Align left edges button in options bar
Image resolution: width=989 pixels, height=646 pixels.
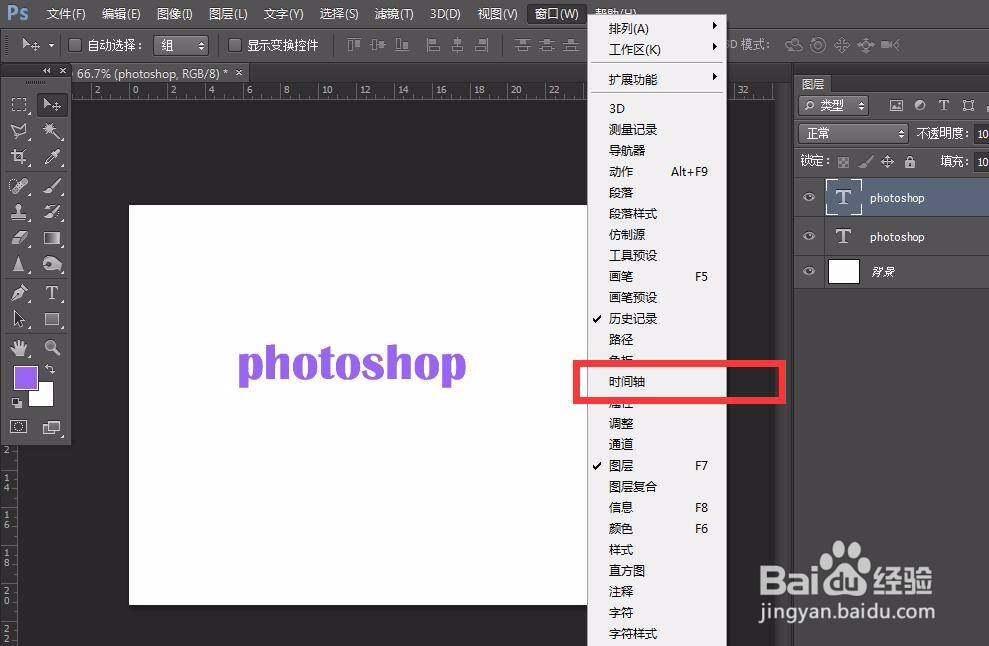433,45
